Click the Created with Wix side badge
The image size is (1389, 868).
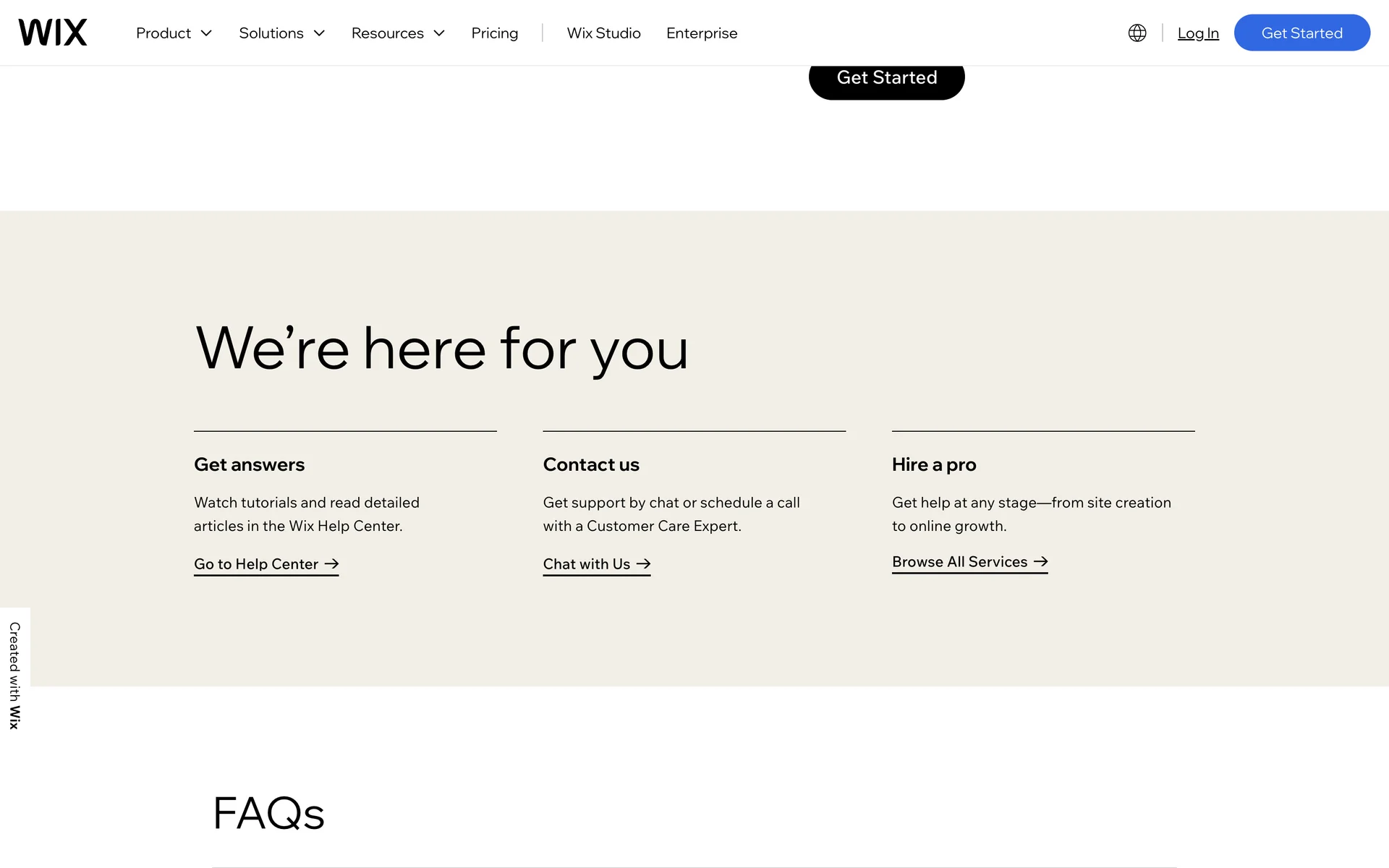click(x=14, y=675)
